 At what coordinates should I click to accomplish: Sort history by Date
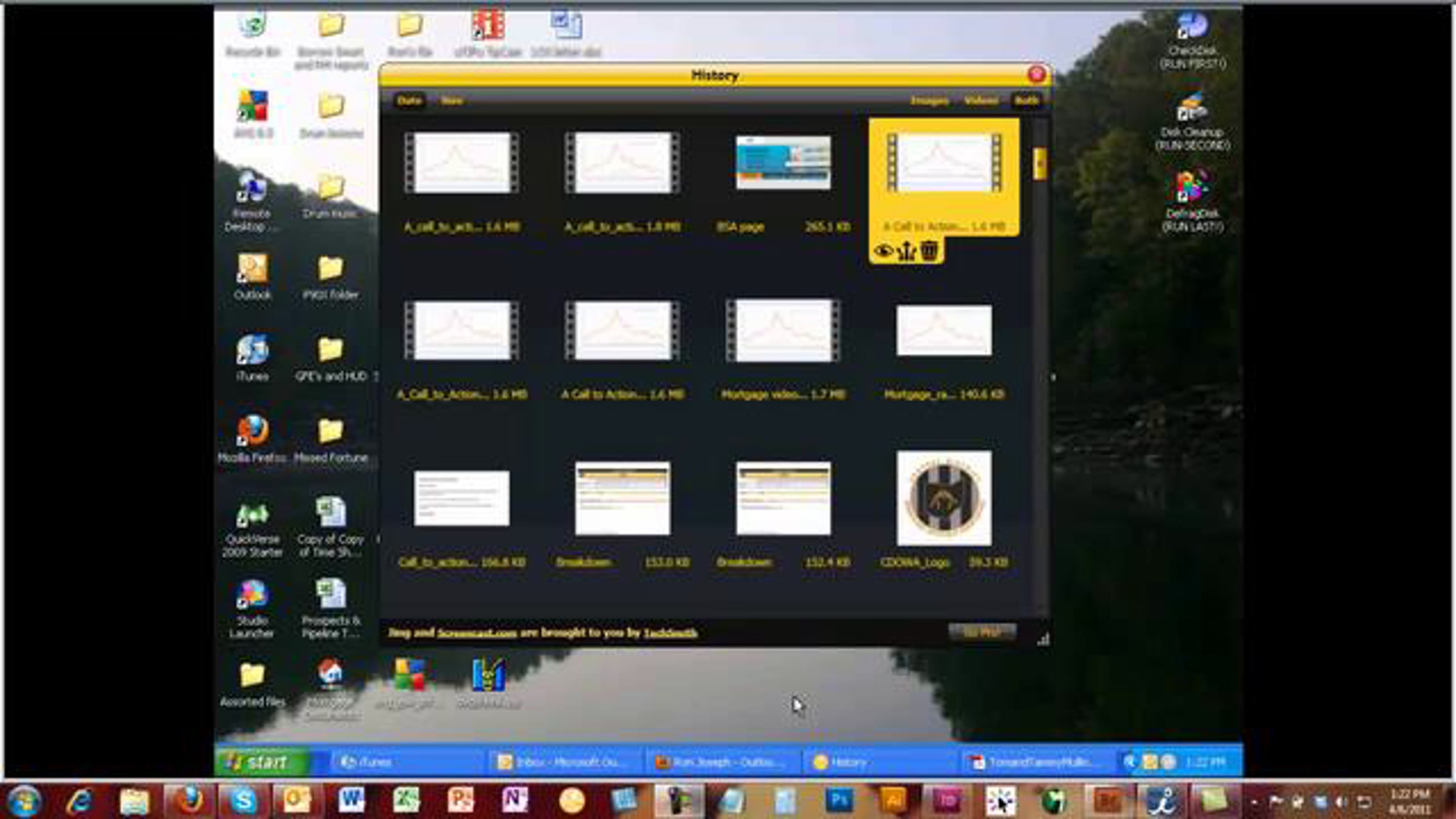(409, 101)
